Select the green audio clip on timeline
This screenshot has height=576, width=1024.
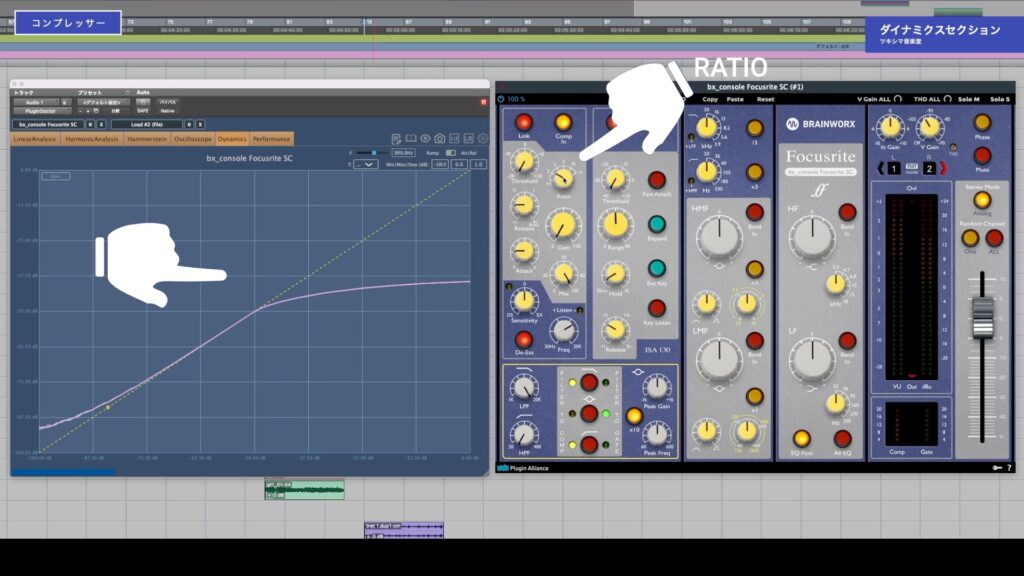coord(304,490)
